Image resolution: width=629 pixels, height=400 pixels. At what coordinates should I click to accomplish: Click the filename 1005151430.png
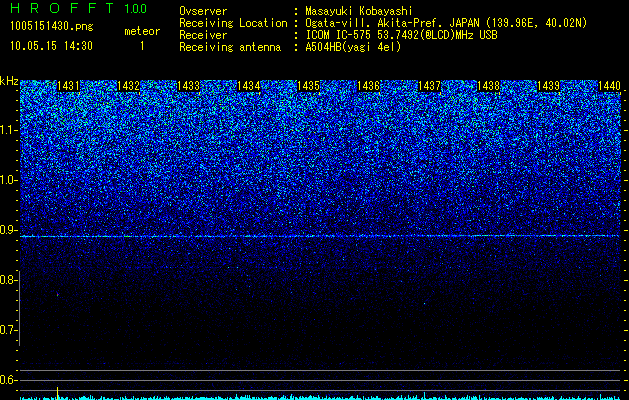pyautogui.click(x=52, y=26)
